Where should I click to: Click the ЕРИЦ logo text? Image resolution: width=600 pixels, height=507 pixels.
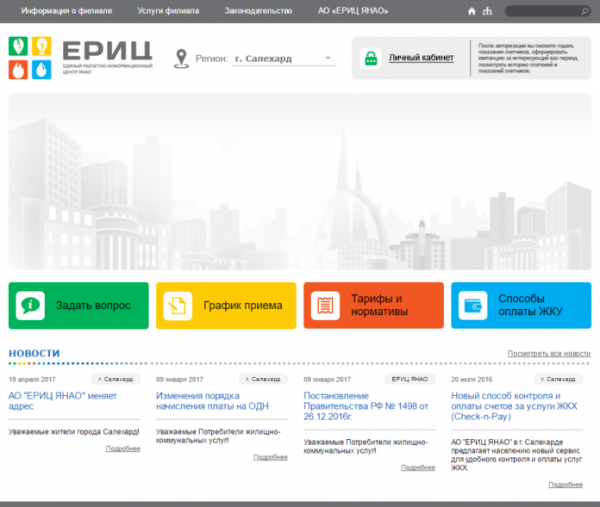click(x=107, y=51)
